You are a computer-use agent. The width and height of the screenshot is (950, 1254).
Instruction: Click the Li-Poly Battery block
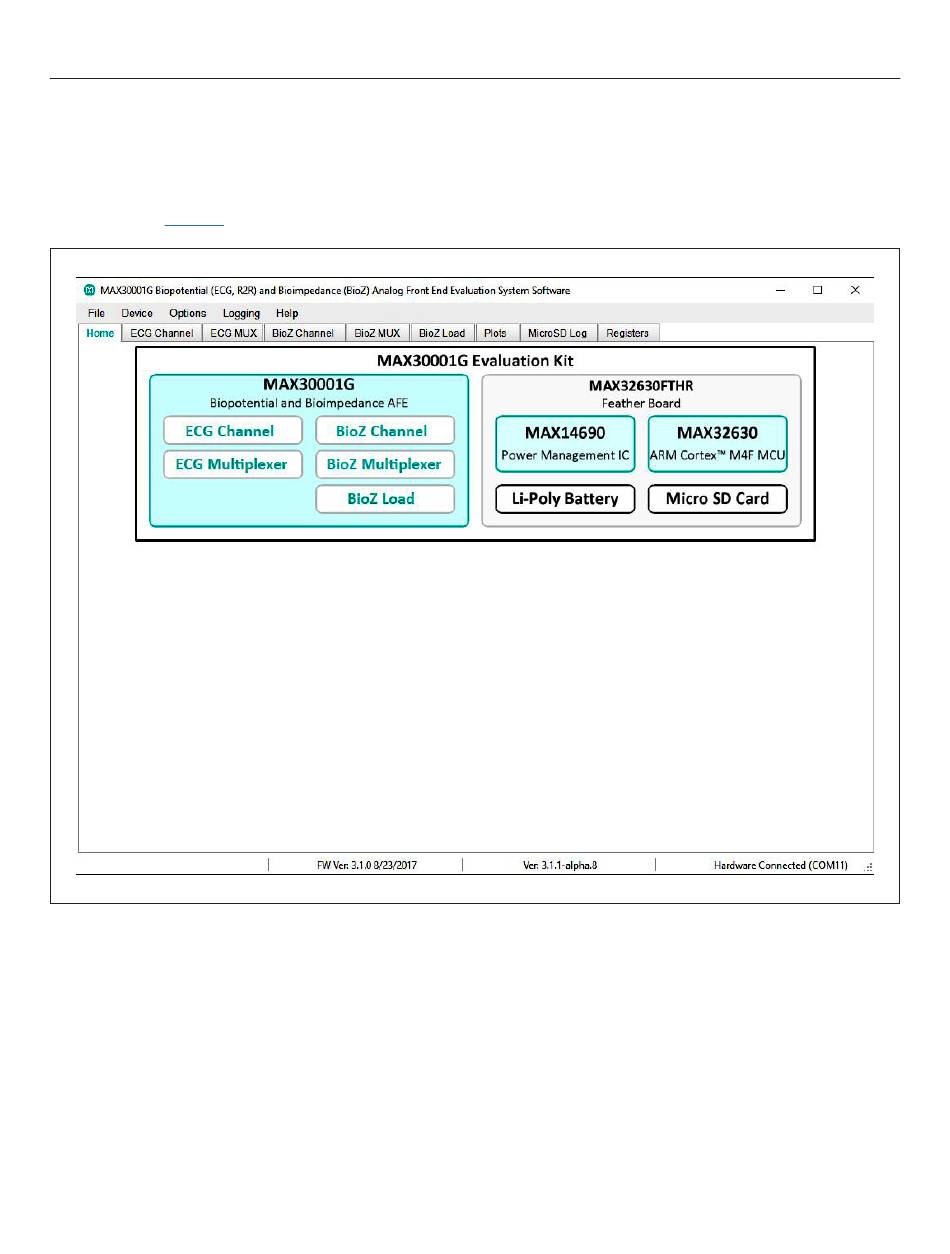[565, 499]
